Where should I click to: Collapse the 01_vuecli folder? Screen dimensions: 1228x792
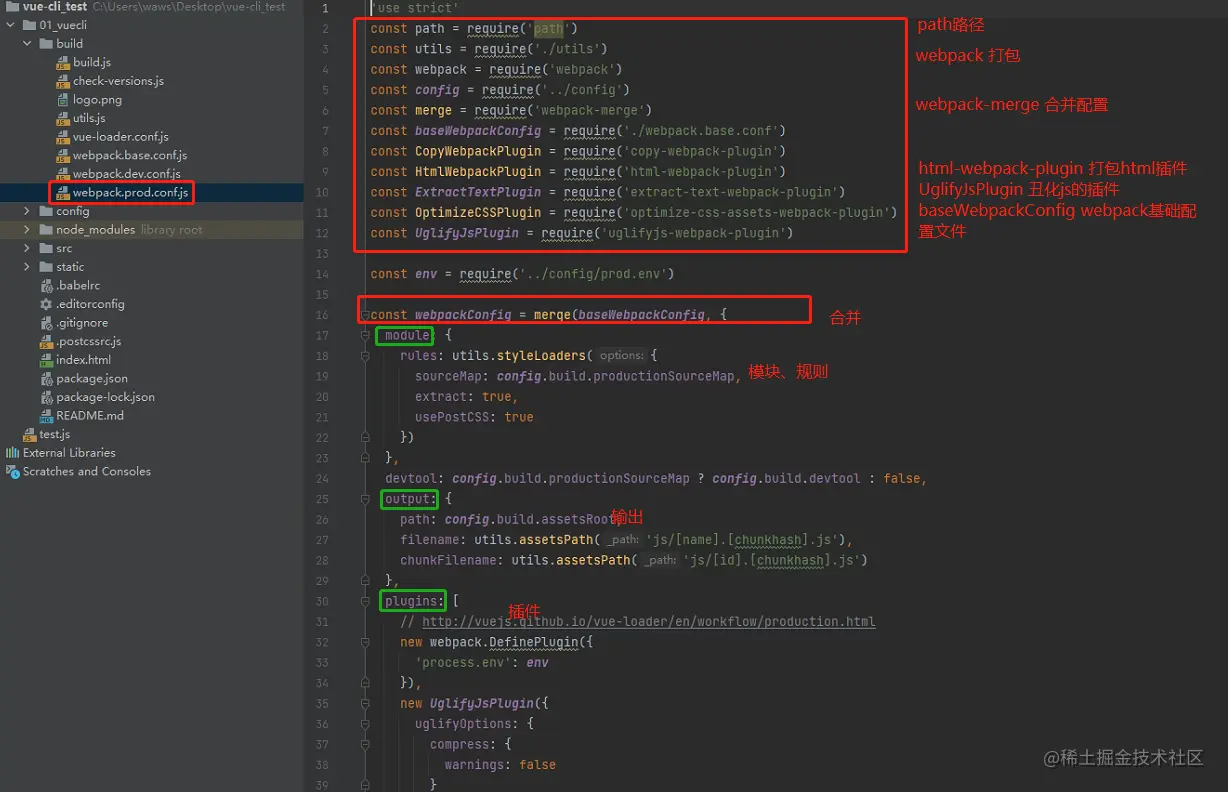pyautogui.click(x=11, y=25)
